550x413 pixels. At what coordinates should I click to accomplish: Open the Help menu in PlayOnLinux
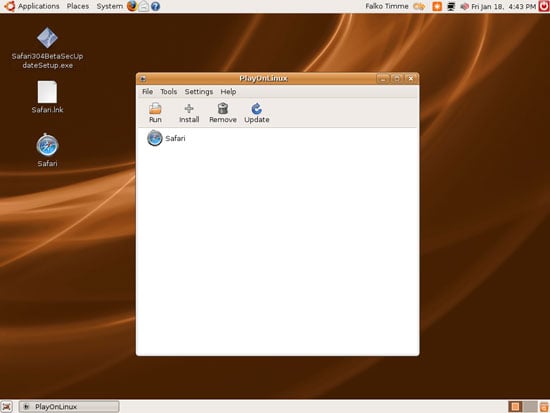pos(228,92)
